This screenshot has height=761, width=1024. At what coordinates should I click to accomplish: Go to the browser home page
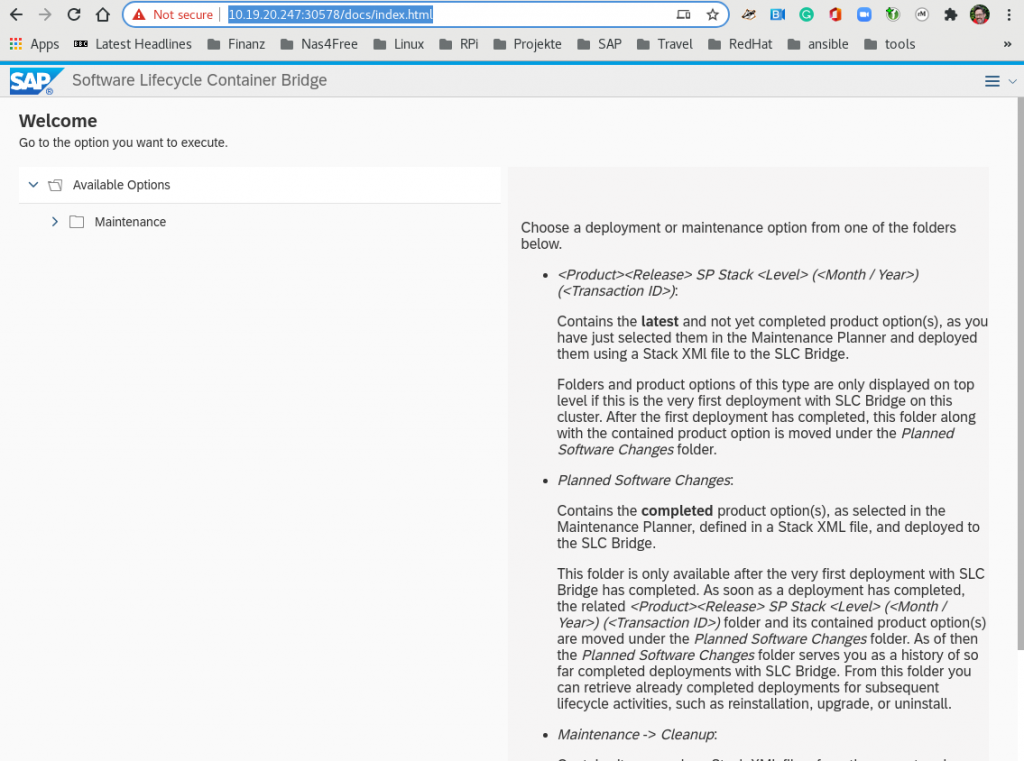[102, 15]
